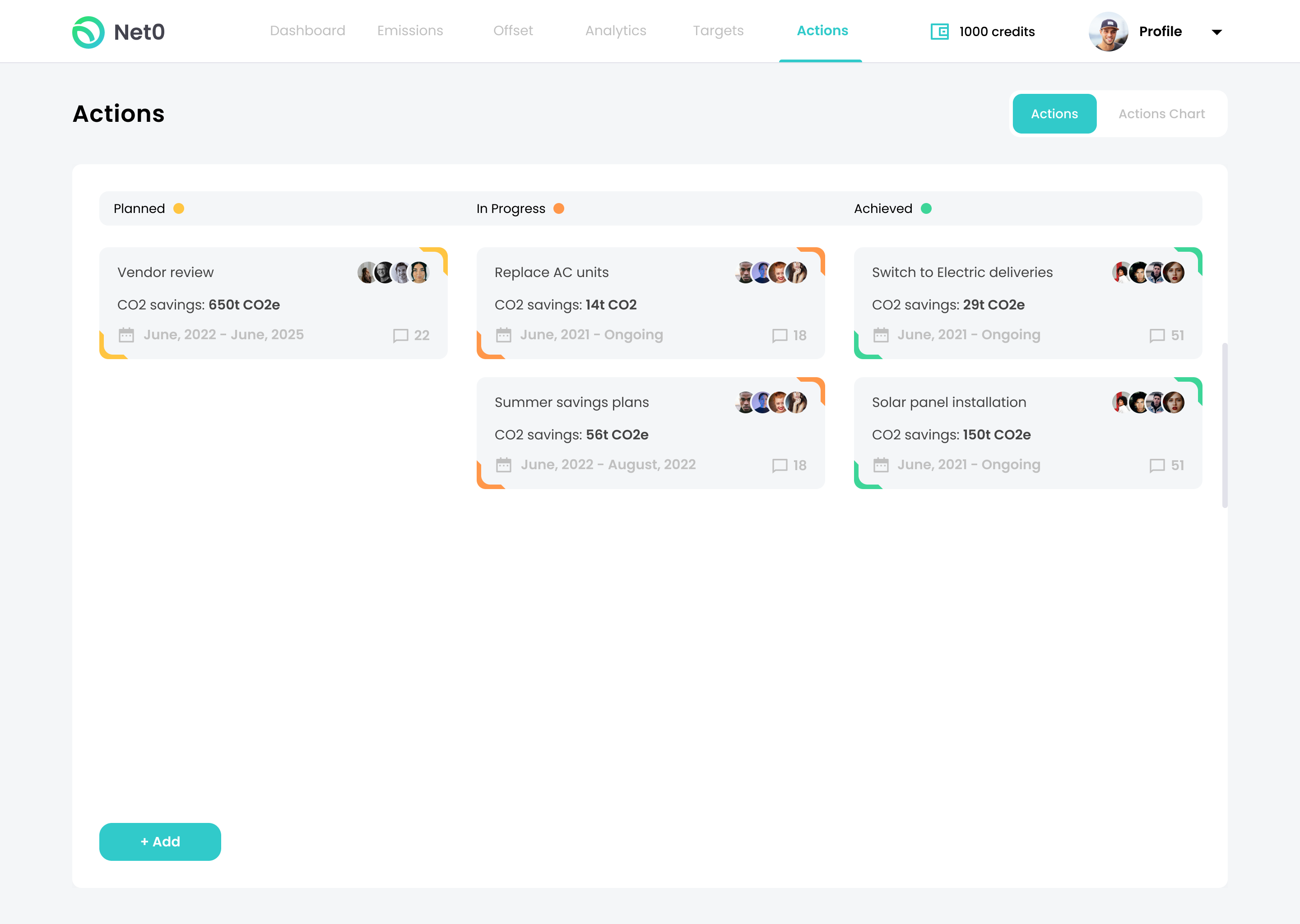Open the Targets page link
The height and width of the screenshot is (924, 1300).
718,31
